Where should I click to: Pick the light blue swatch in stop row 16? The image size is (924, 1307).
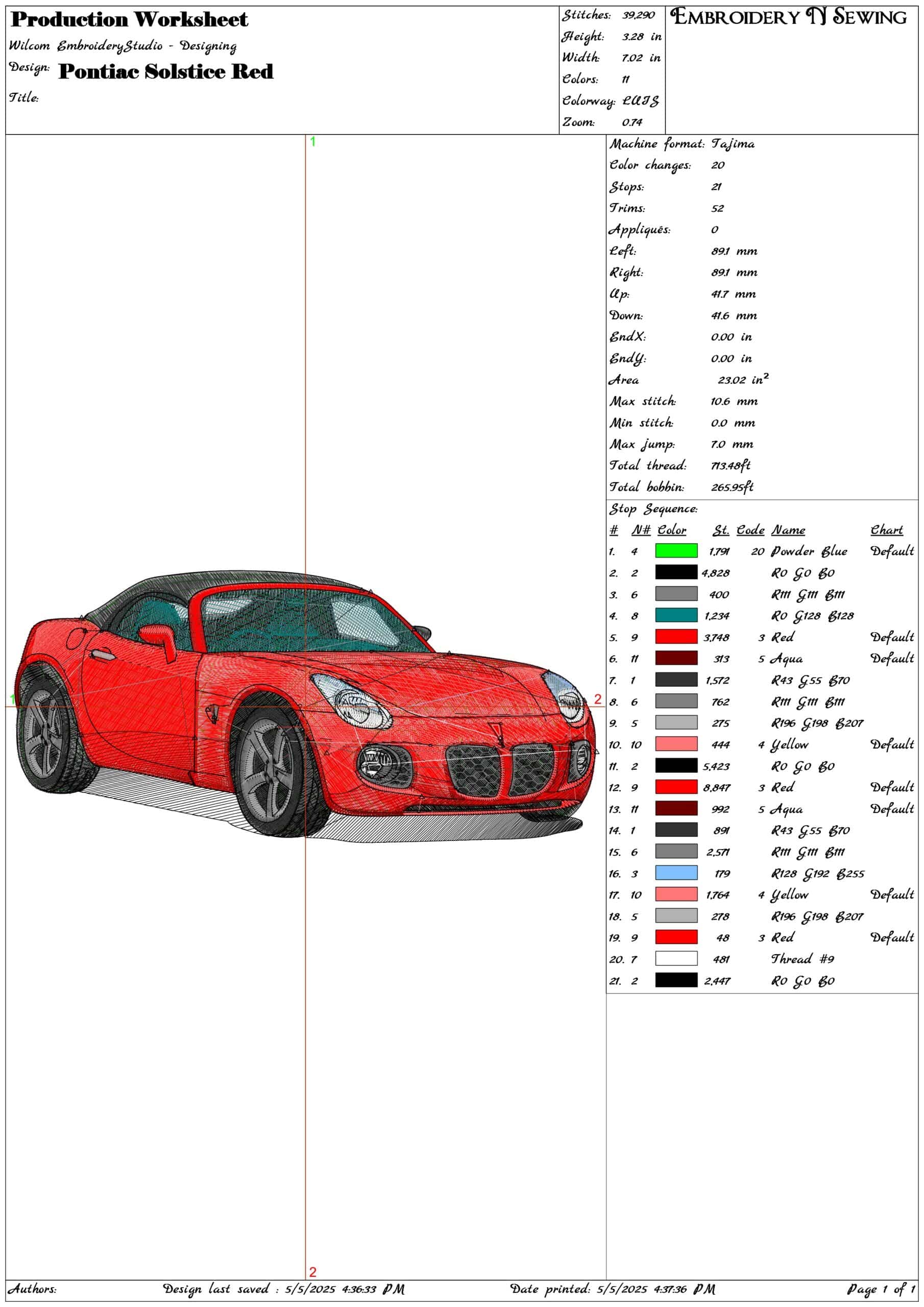(676, 873)
